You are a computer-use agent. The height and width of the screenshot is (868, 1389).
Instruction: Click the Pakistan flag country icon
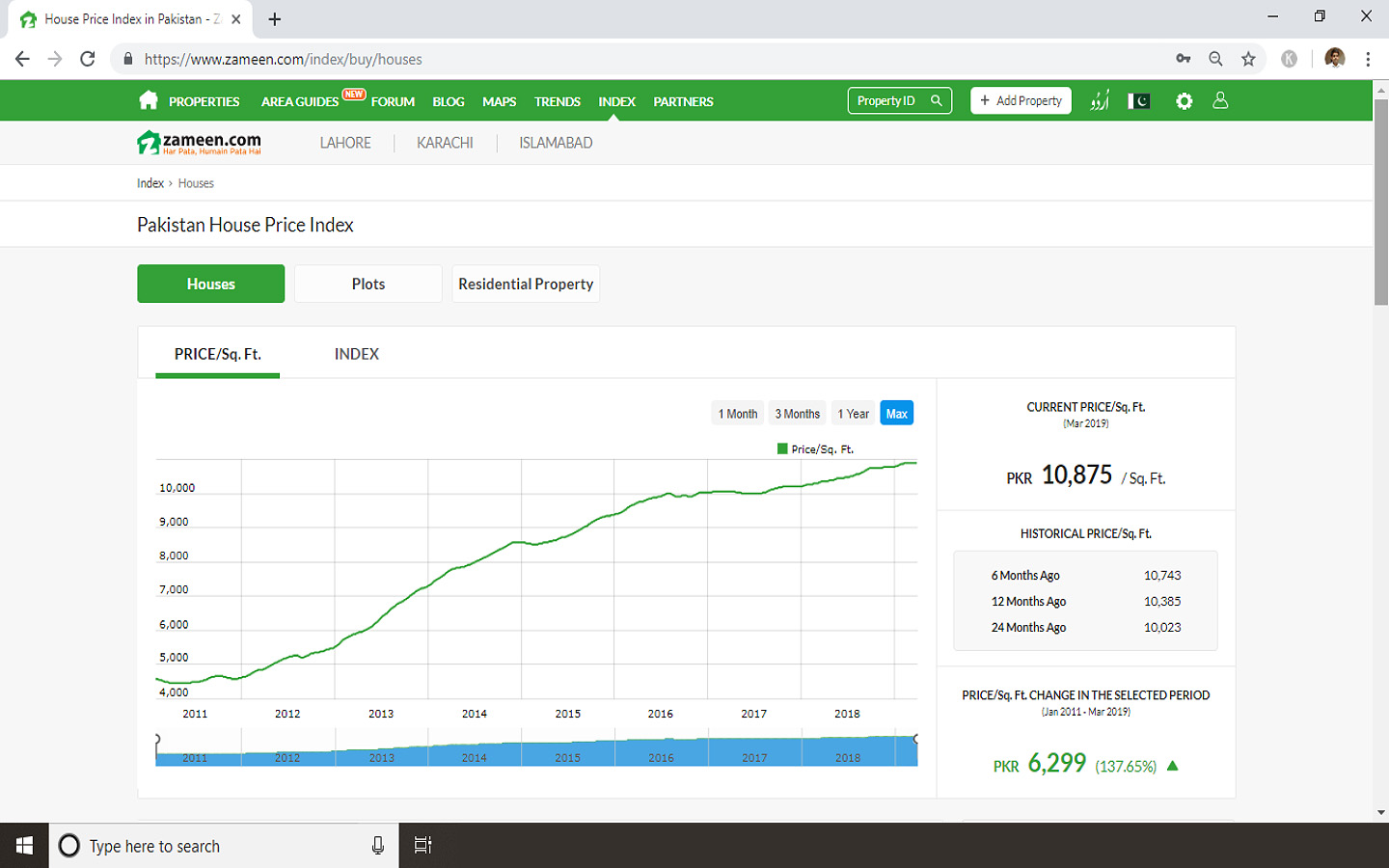1139,101
